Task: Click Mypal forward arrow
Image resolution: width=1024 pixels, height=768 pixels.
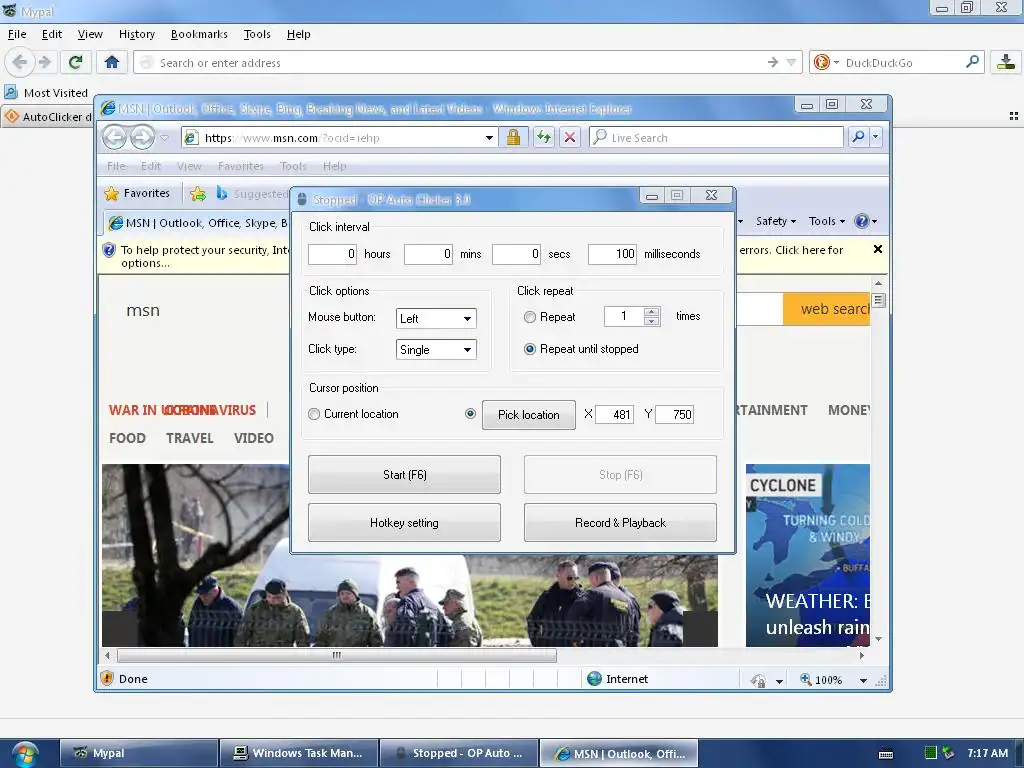Action: [x=44, y=62]
